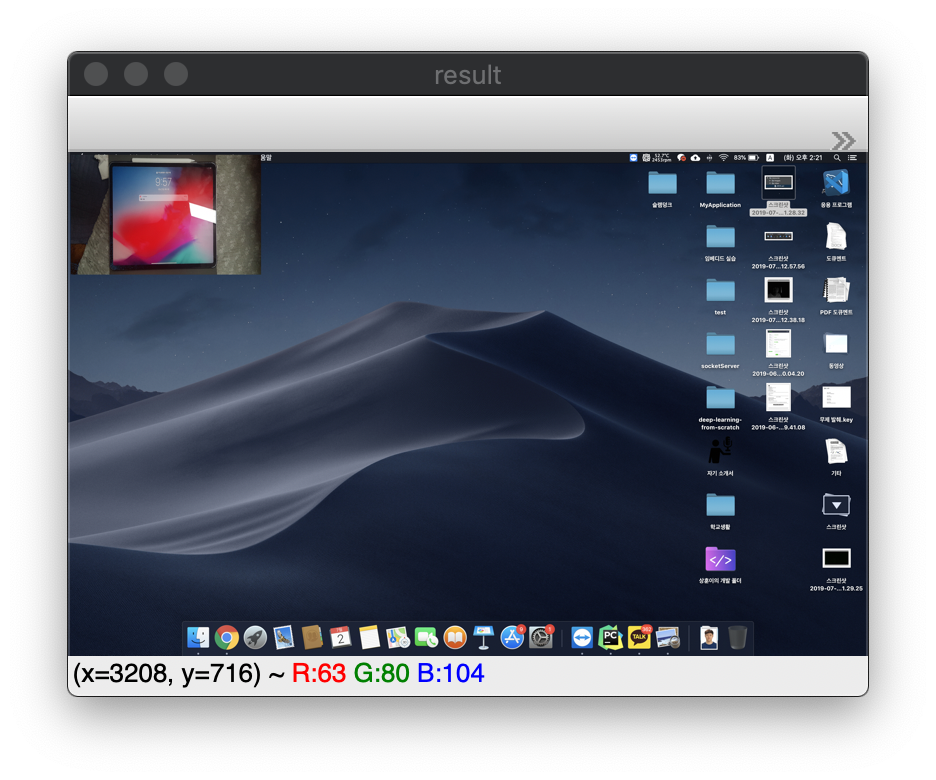Click the blue B:104 value

pyautogui.click(x=451, y=674)
